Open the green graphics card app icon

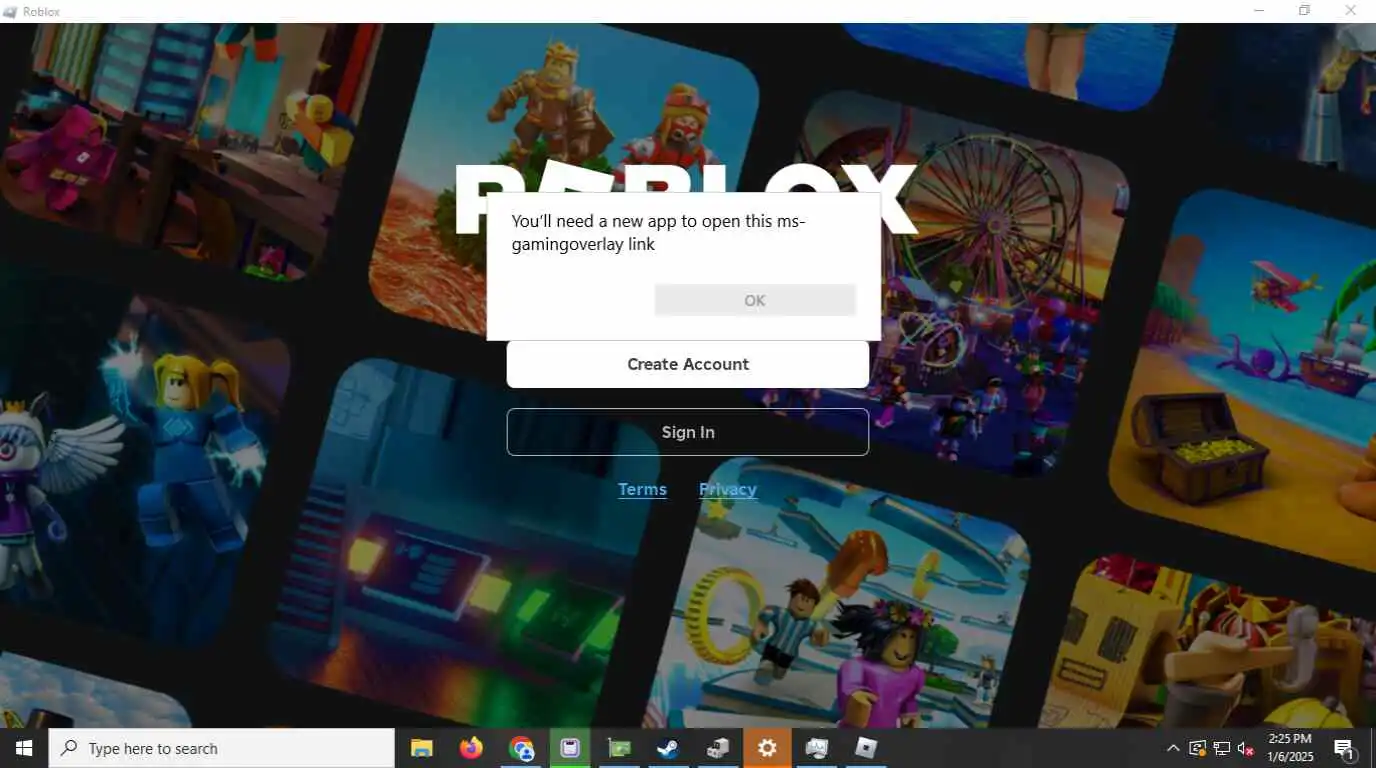pyautogui.click(x=620, y=748)
